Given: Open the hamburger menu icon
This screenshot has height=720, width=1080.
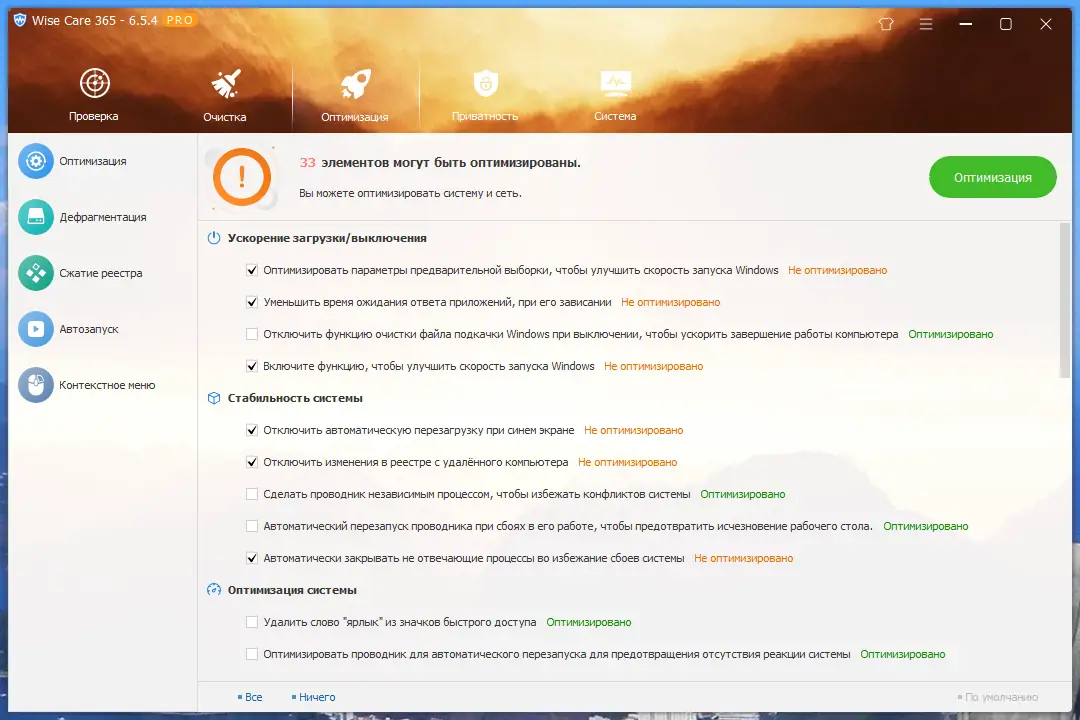Looking at the screenshot, I should pyautogui.click(x=926, y=24).
